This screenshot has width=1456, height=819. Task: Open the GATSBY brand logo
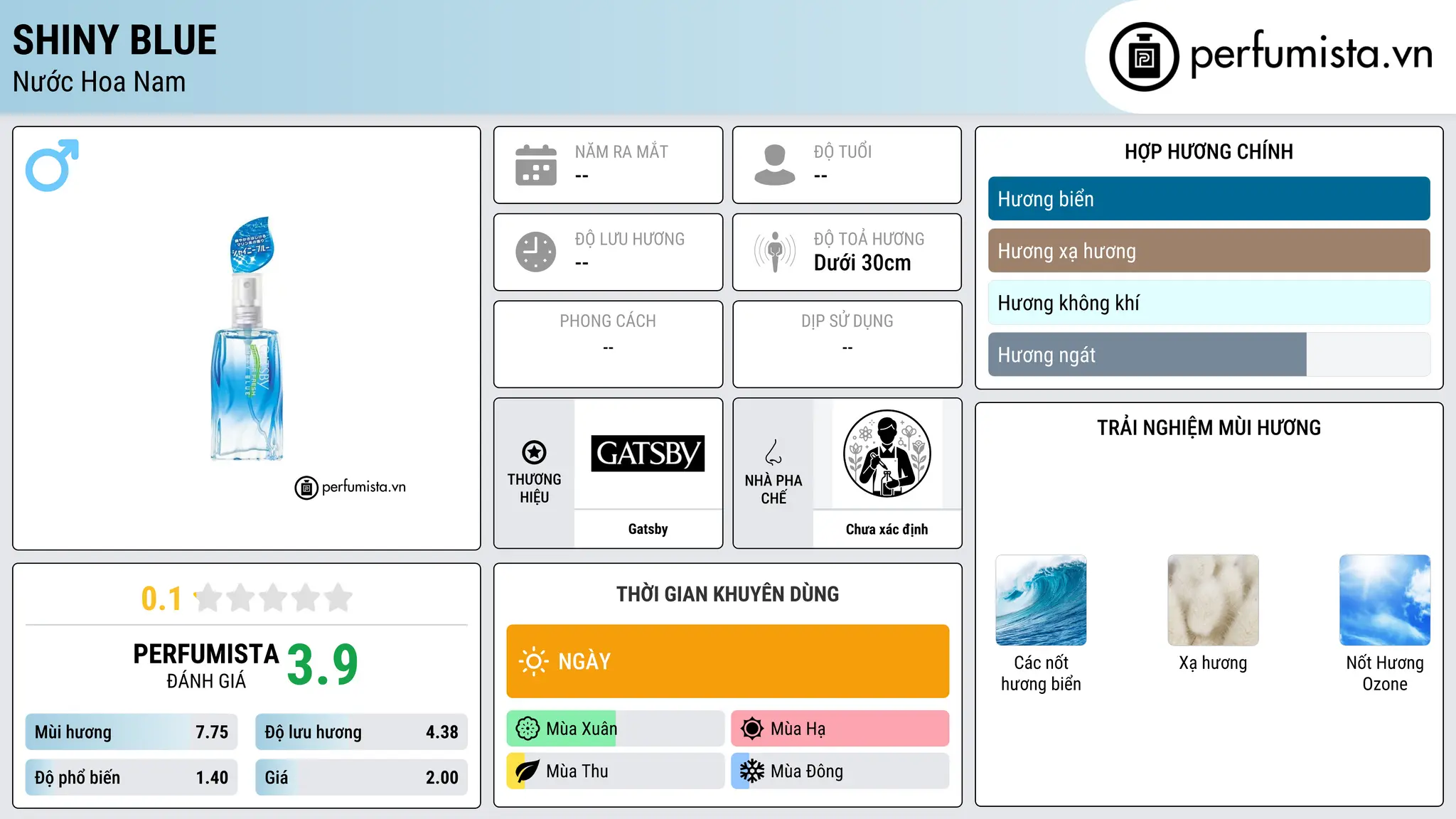click(x=648, y=454)
